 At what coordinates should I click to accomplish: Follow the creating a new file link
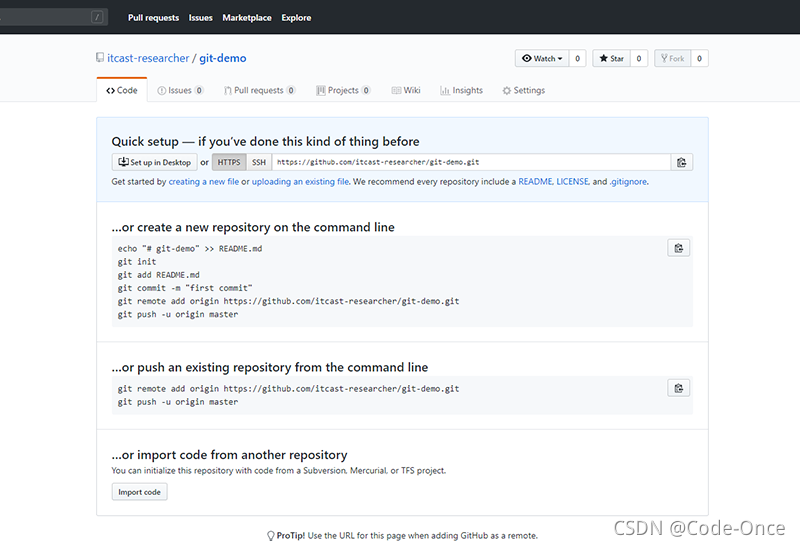(x=204, y=182)
